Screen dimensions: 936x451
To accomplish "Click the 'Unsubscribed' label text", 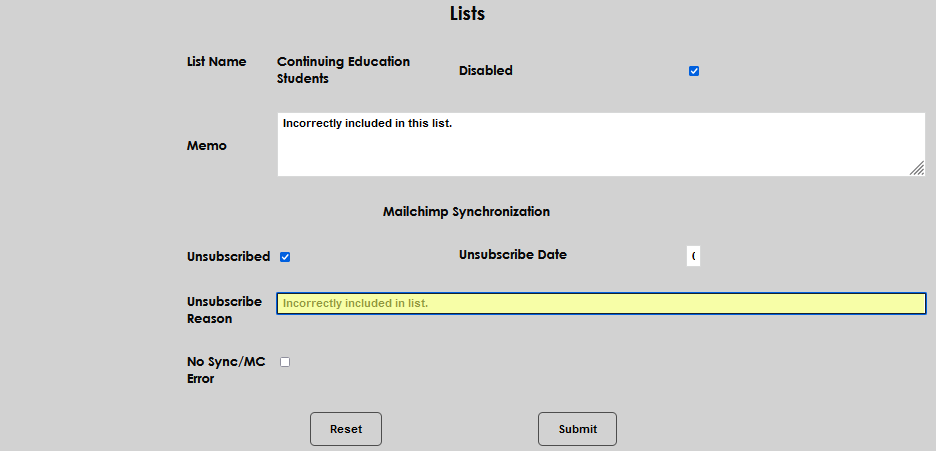I will (x=228, y=257).
